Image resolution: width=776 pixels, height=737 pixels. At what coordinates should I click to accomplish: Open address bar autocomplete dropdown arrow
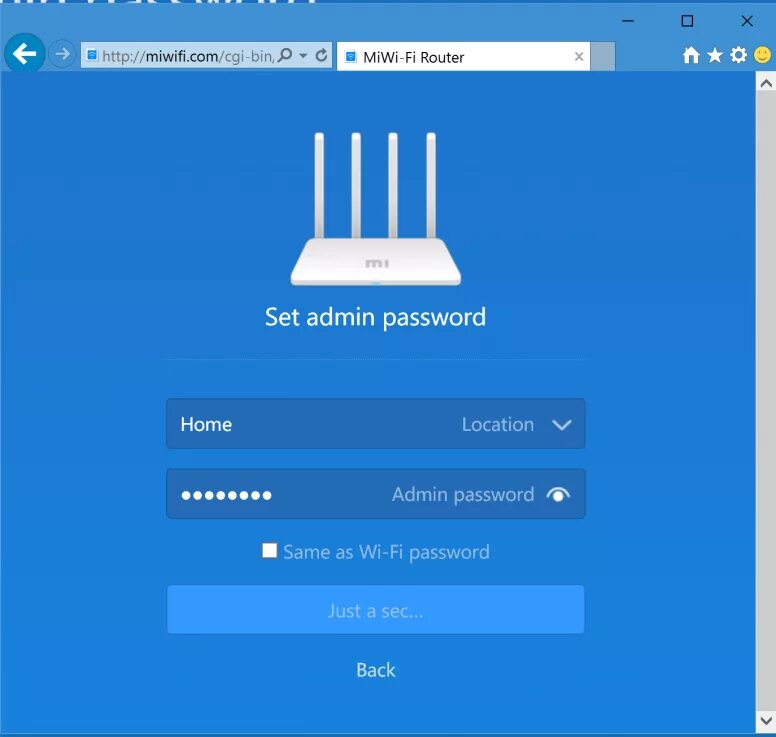[x=303, y=55]
